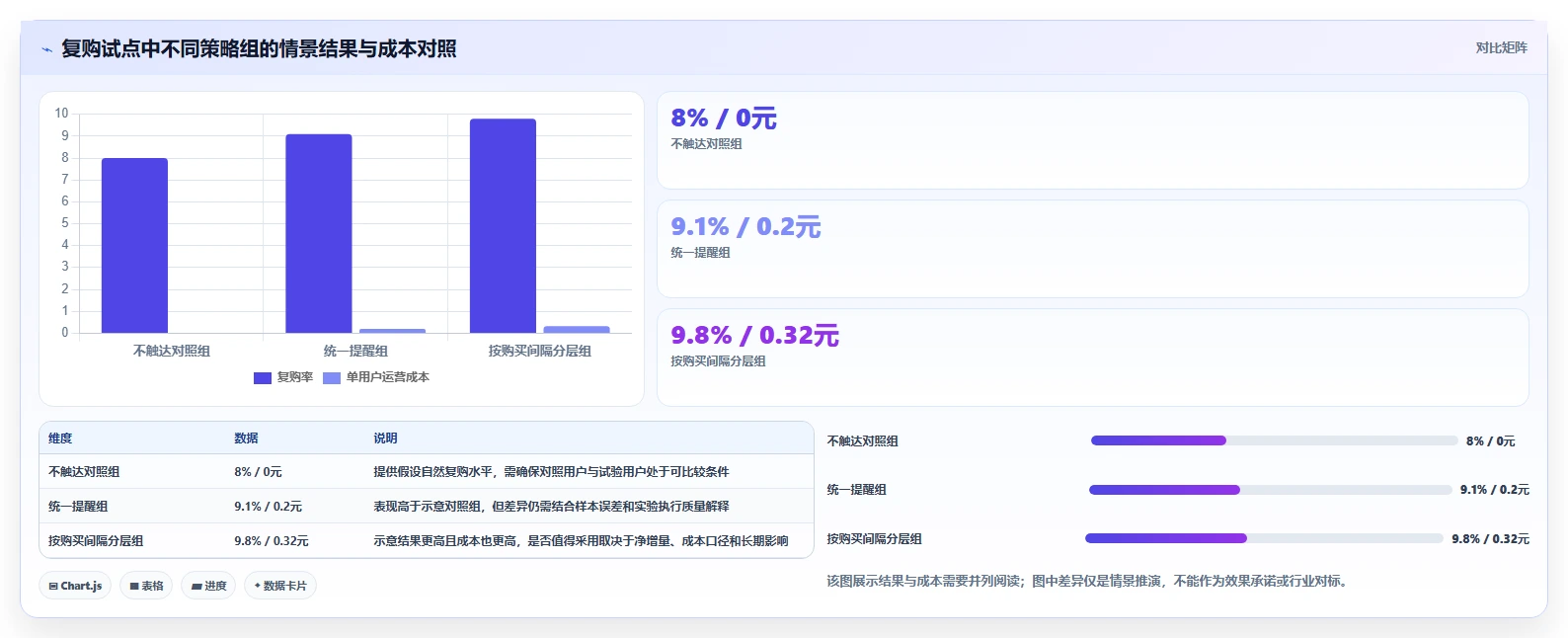The width and height of the screenshot is (1568, 638).
Task: Click y-axis value 10 on chart
Action: click(61, 114)
